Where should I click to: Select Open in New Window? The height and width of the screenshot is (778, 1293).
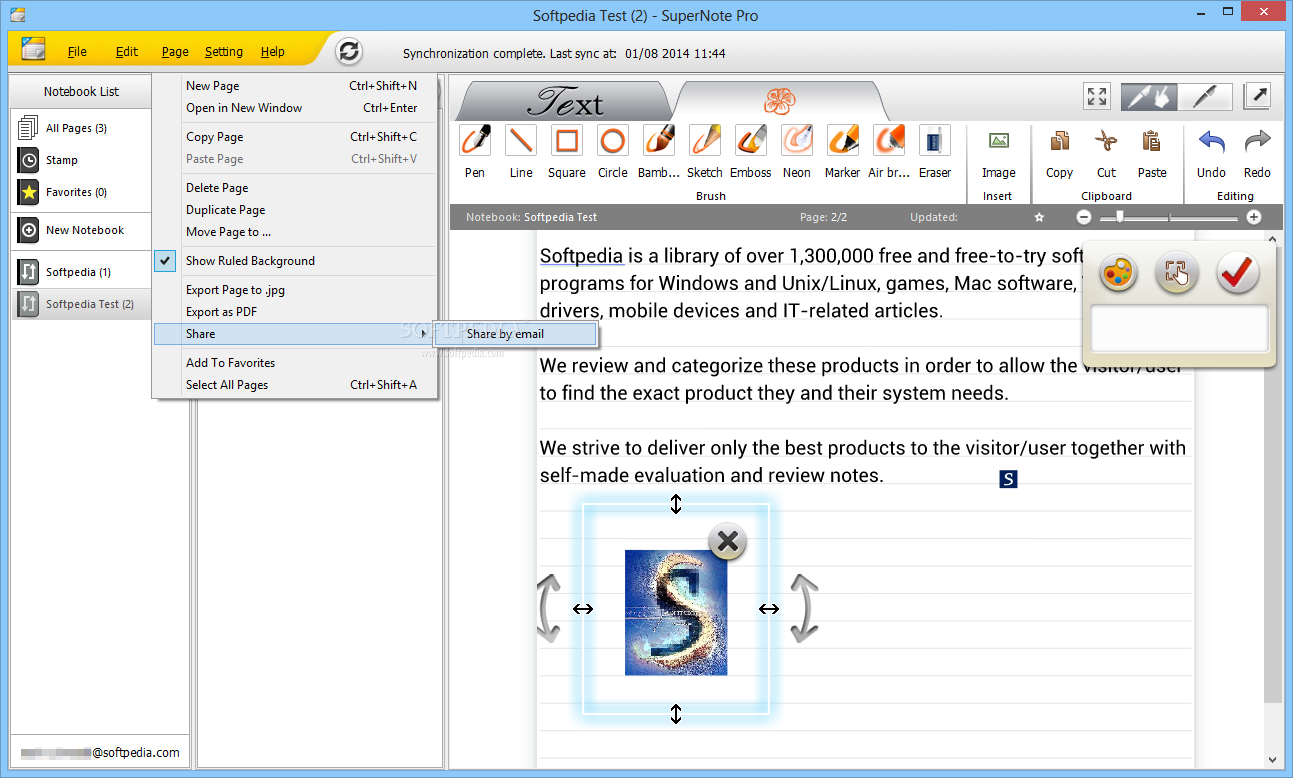(x=295, y=108)
